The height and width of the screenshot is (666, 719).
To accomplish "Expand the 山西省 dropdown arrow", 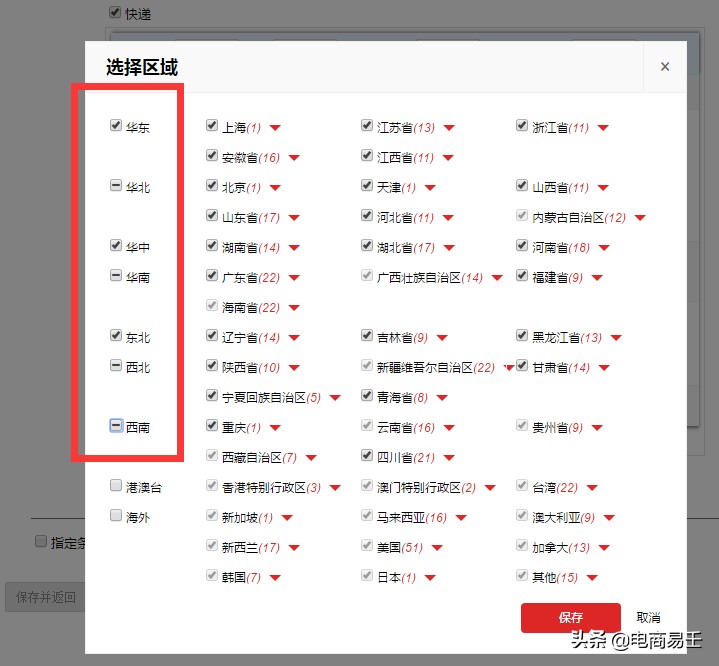I will tap(603, 188).
